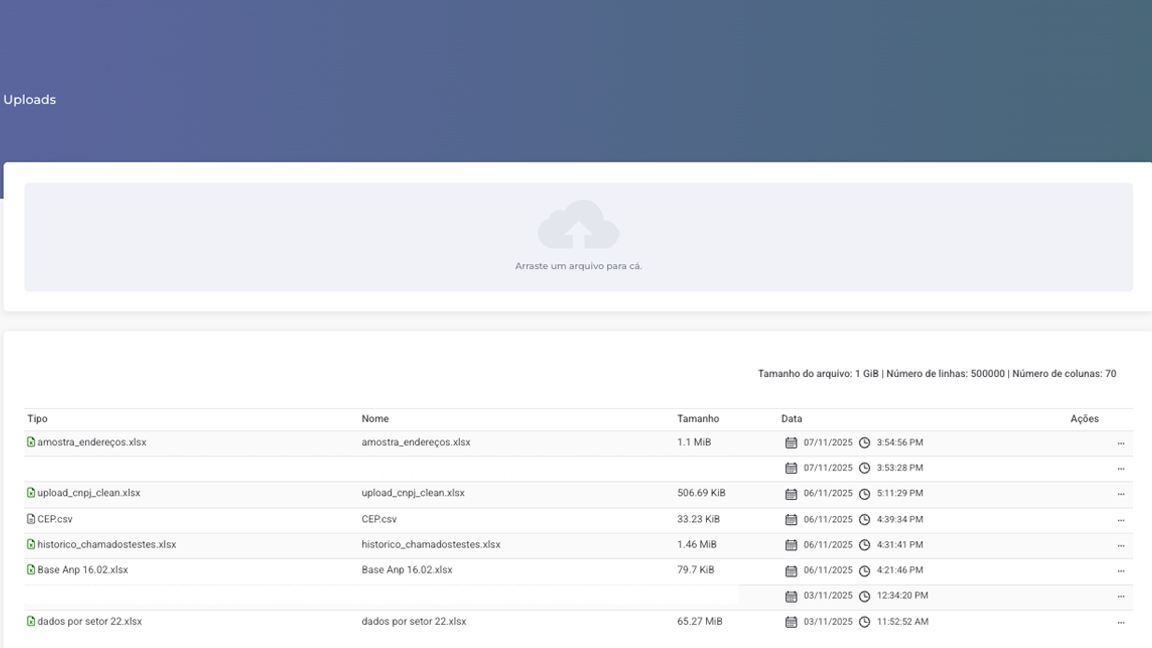Screen dimensions: 1152x648
Task: Click the cloud upload icon
Action: [x=578, y=225]
